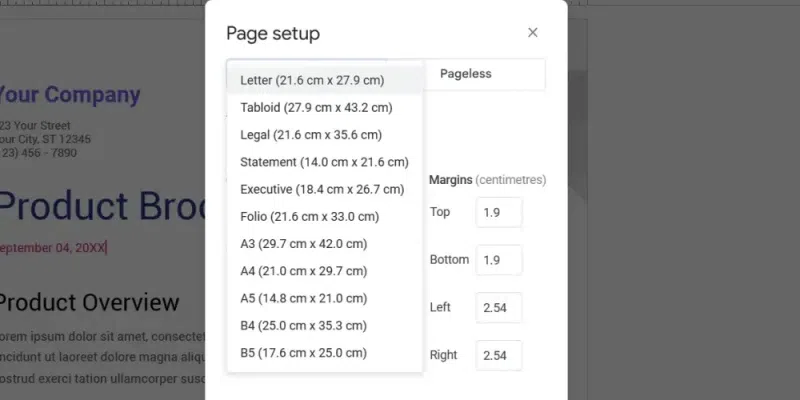This screenshot has width=800, height=400.
Task: Select Letter paper size option
Action: [325, 81]
